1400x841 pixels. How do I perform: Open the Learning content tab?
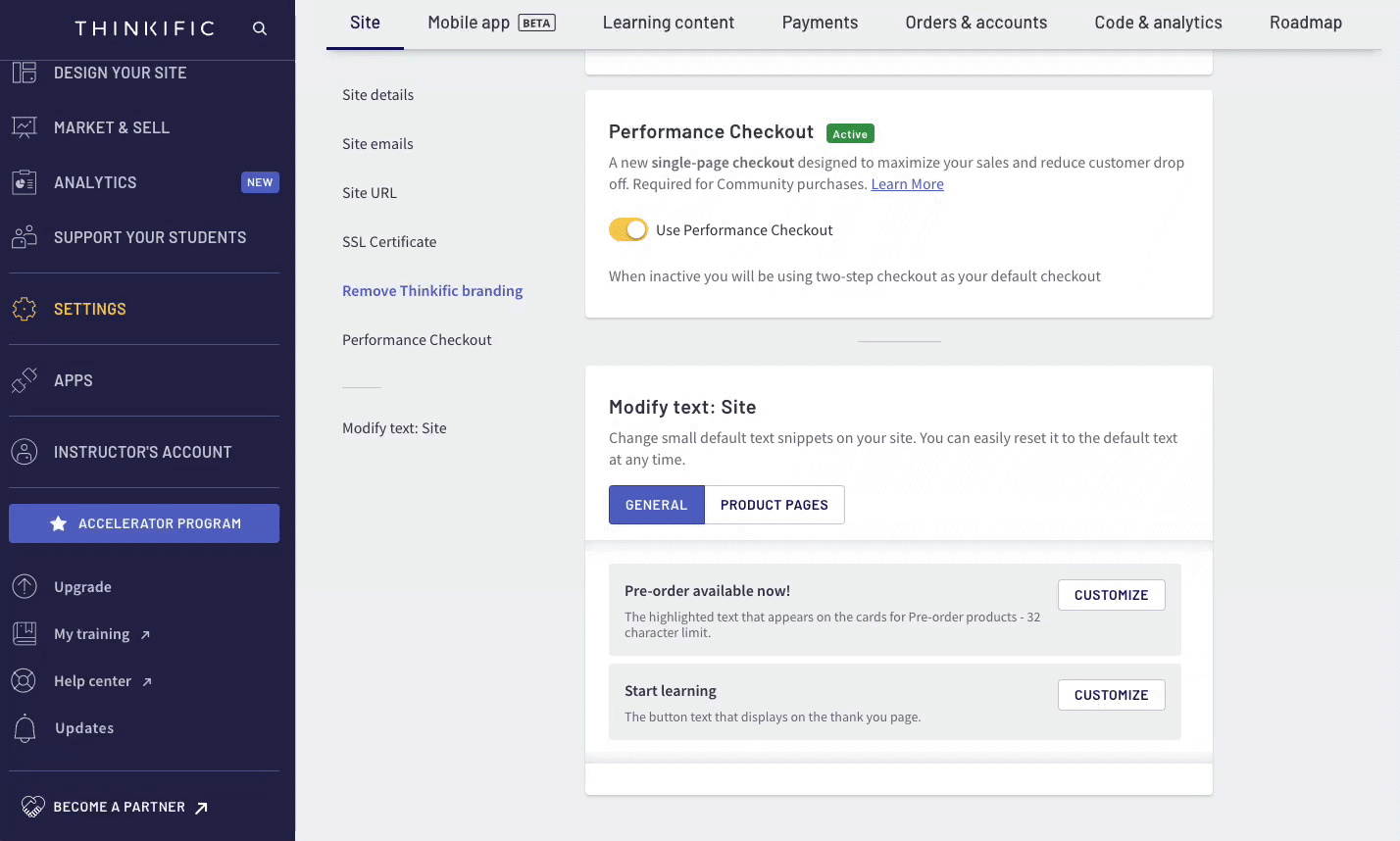669,23
